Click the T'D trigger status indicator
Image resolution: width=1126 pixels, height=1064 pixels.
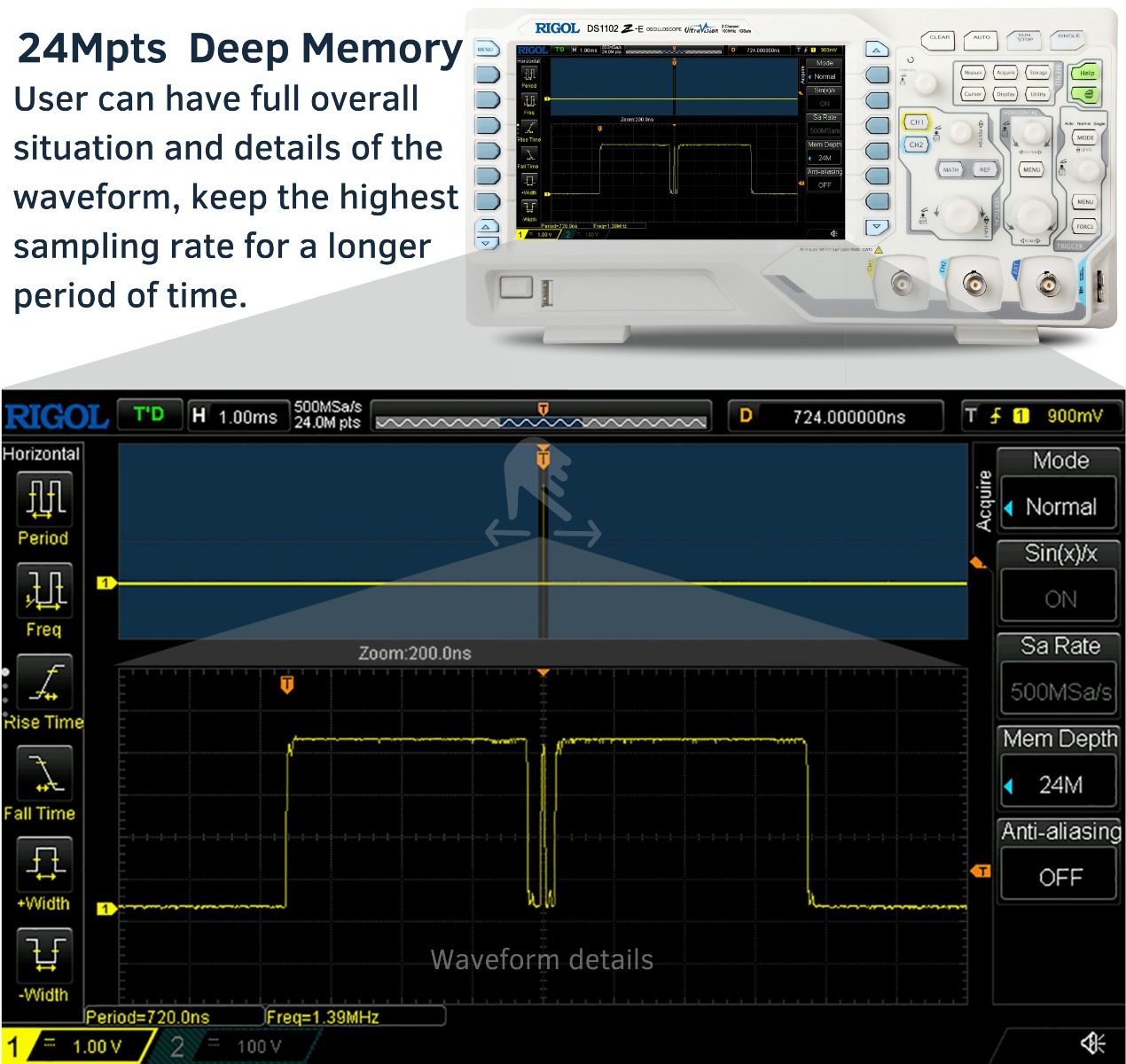pos(149,414)
